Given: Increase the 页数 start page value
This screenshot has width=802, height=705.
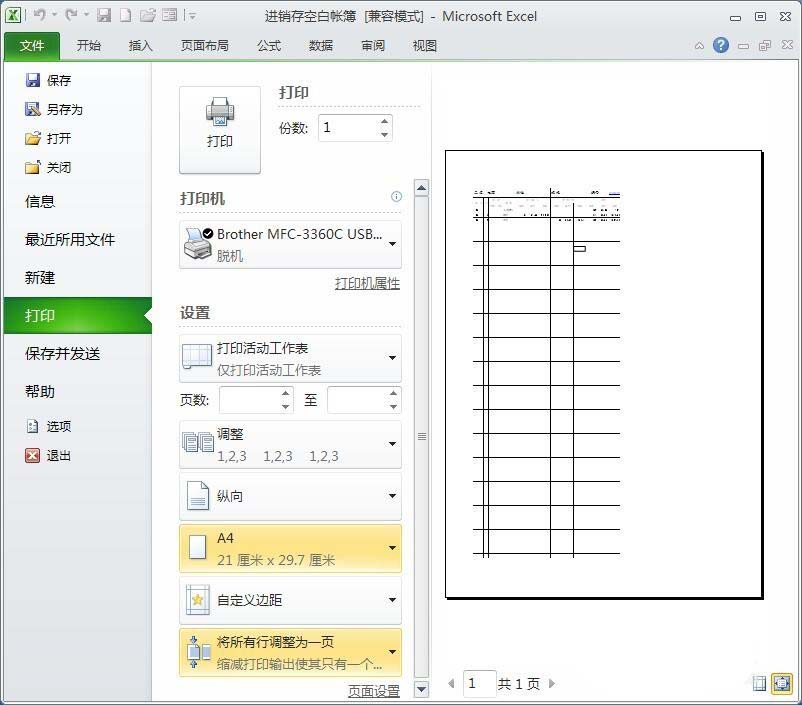Looking at the screenshot, I should click(286, 393).
